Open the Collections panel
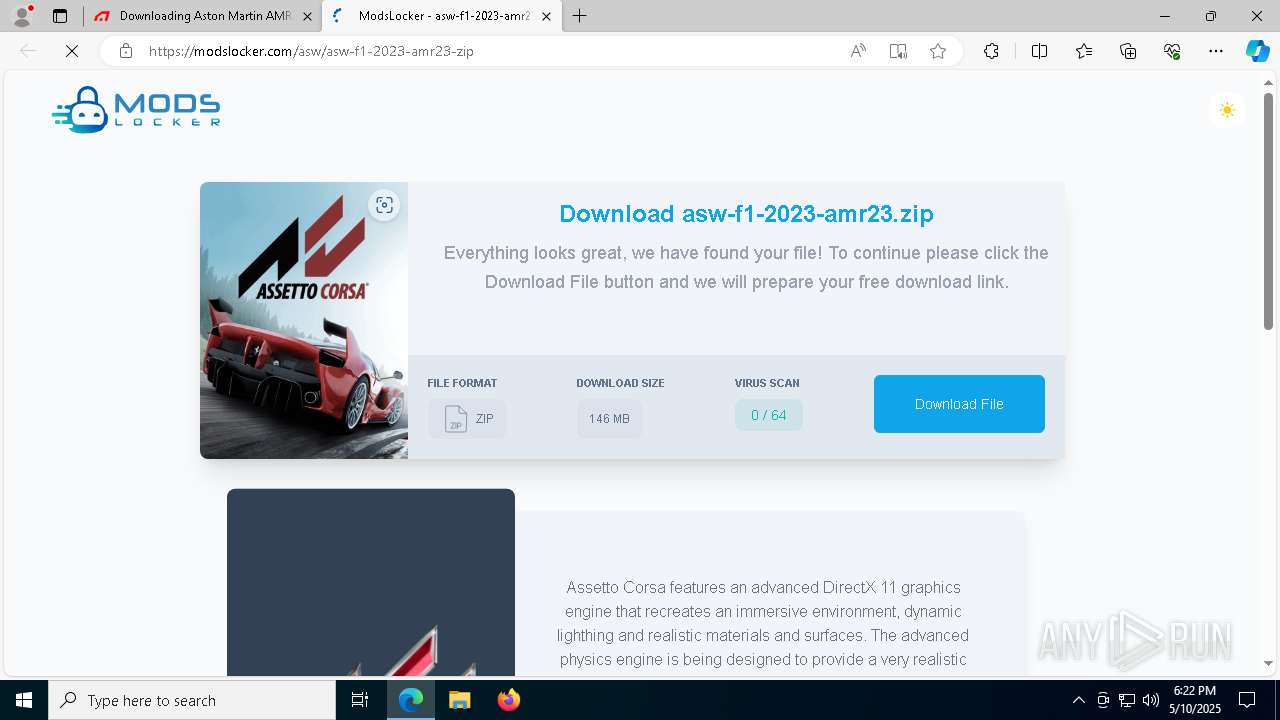Viewport: 1280px width, 720px height. [x=1128, y=51]
